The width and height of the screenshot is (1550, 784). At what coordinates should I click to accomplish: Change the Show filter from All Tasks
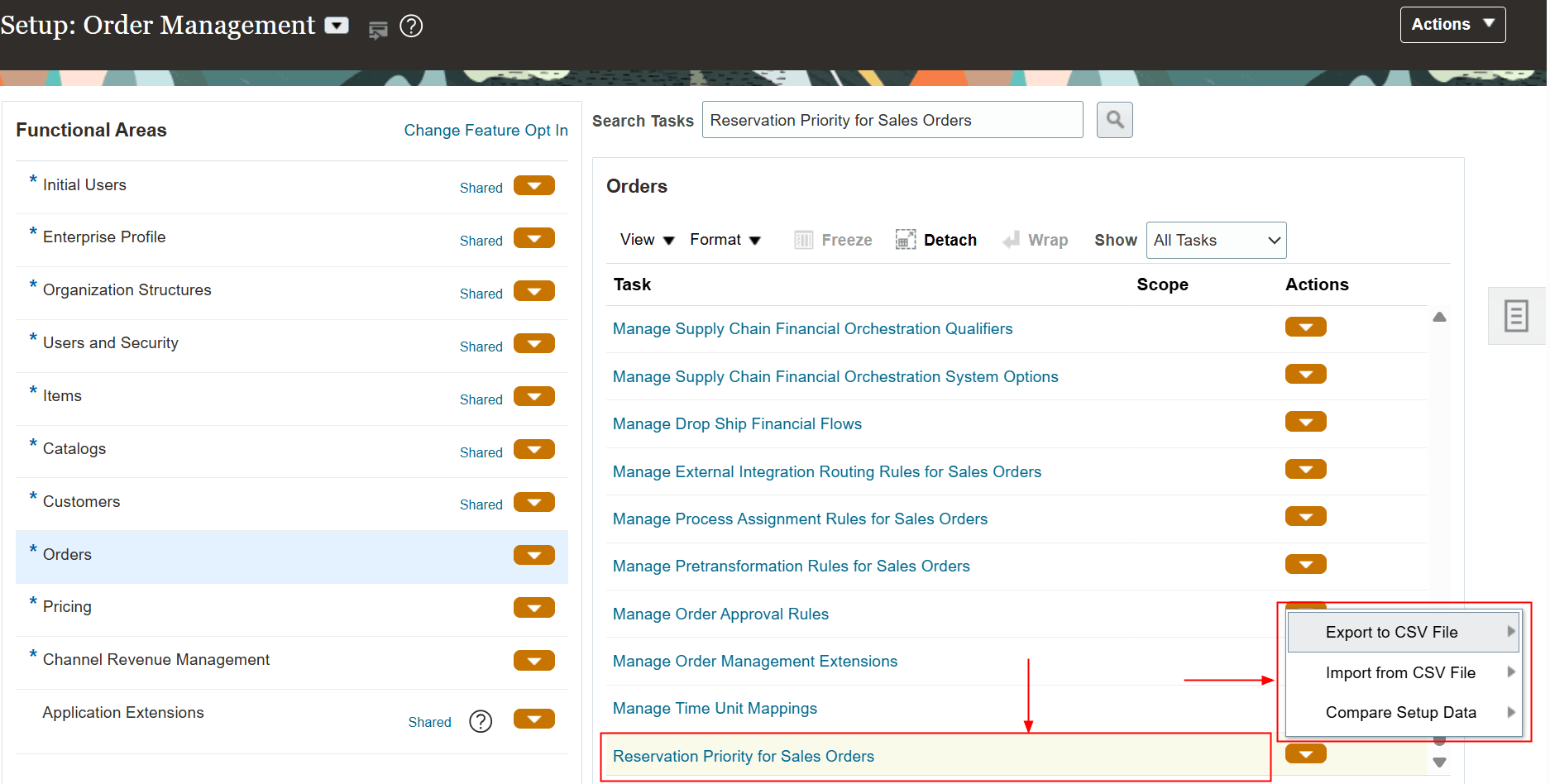pos(1216,240)
